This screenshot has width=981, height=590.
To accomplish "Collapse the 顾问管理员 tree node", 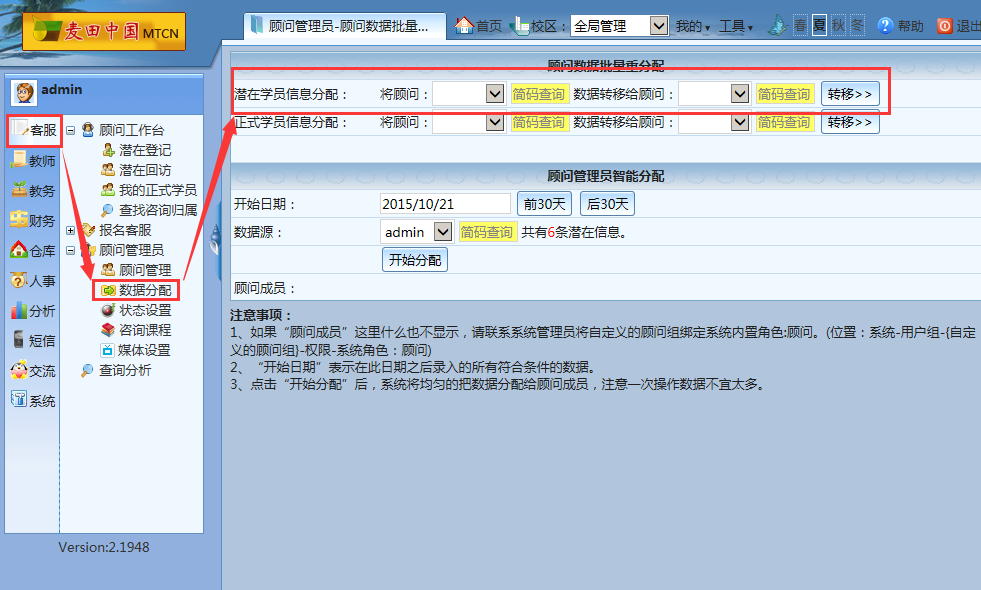I will 71,250.
